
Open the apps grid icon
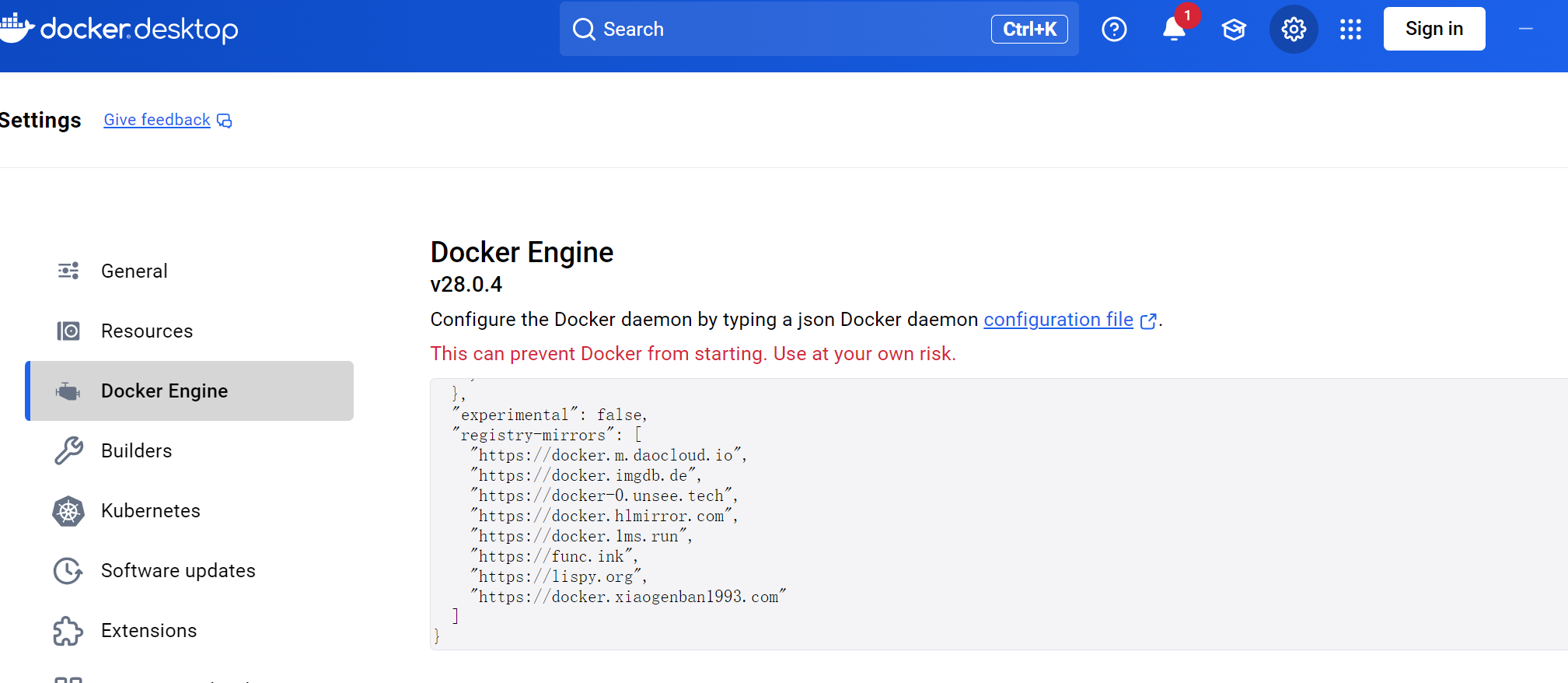tap(1351, 30)
